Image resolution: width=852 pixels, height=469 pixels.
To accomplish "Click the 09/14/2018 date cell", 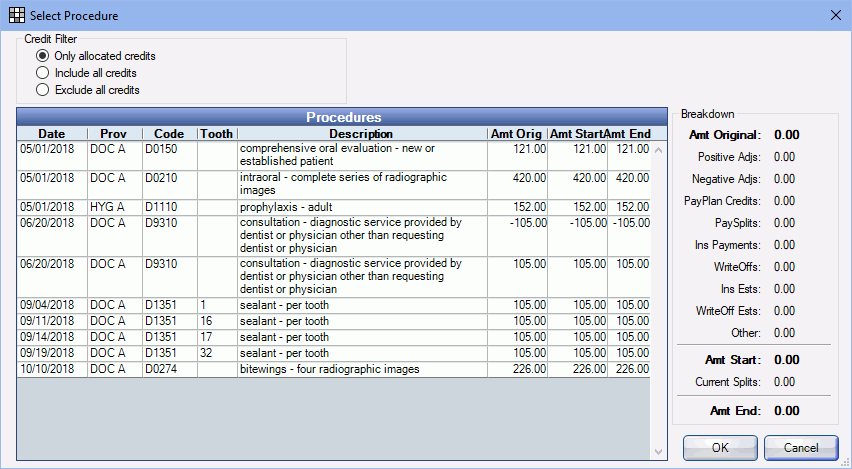I will pos(52,337).
